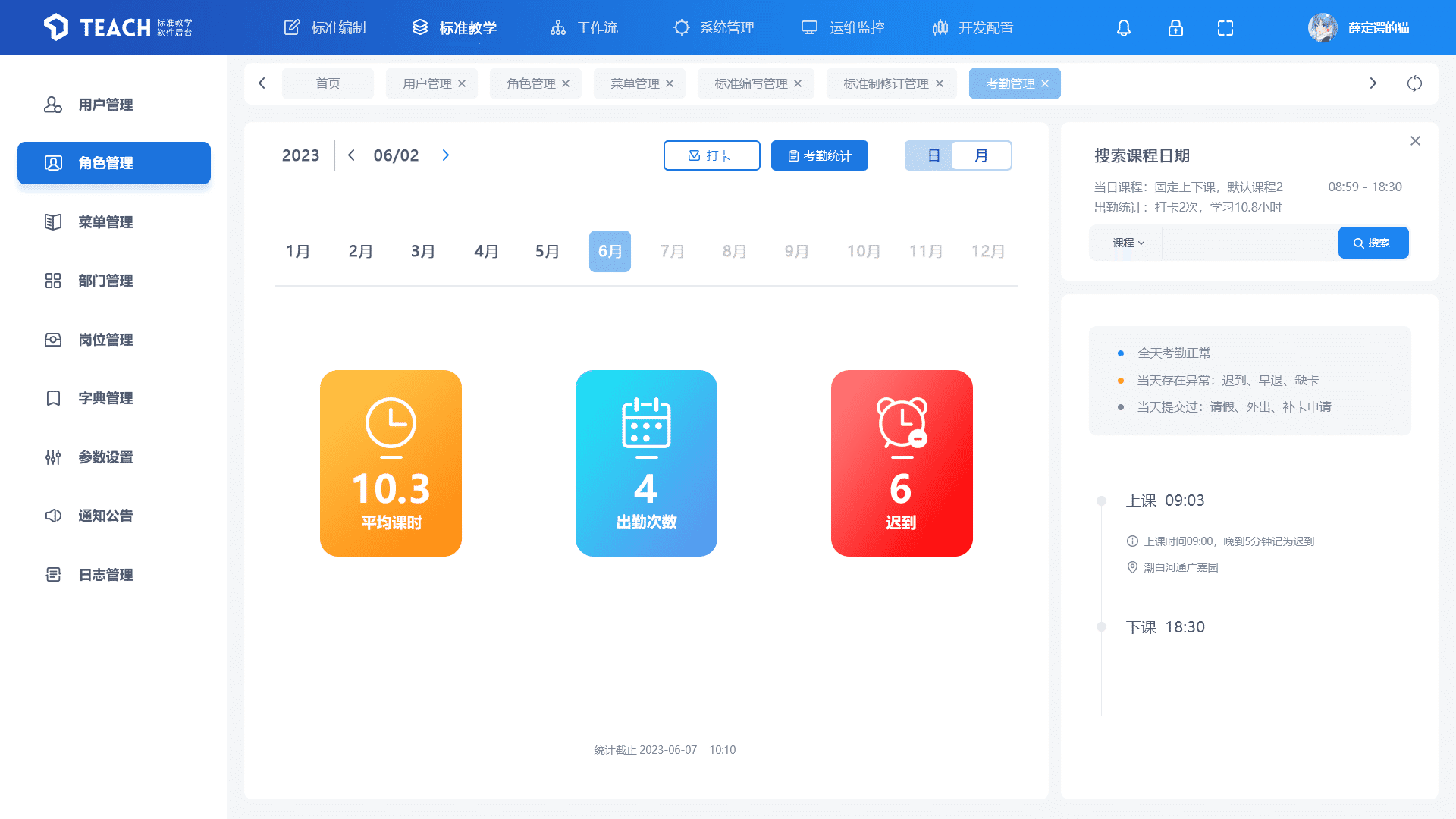Click the blue attendance count card
Screen dimensions: 1456x819
pos(646,463)
